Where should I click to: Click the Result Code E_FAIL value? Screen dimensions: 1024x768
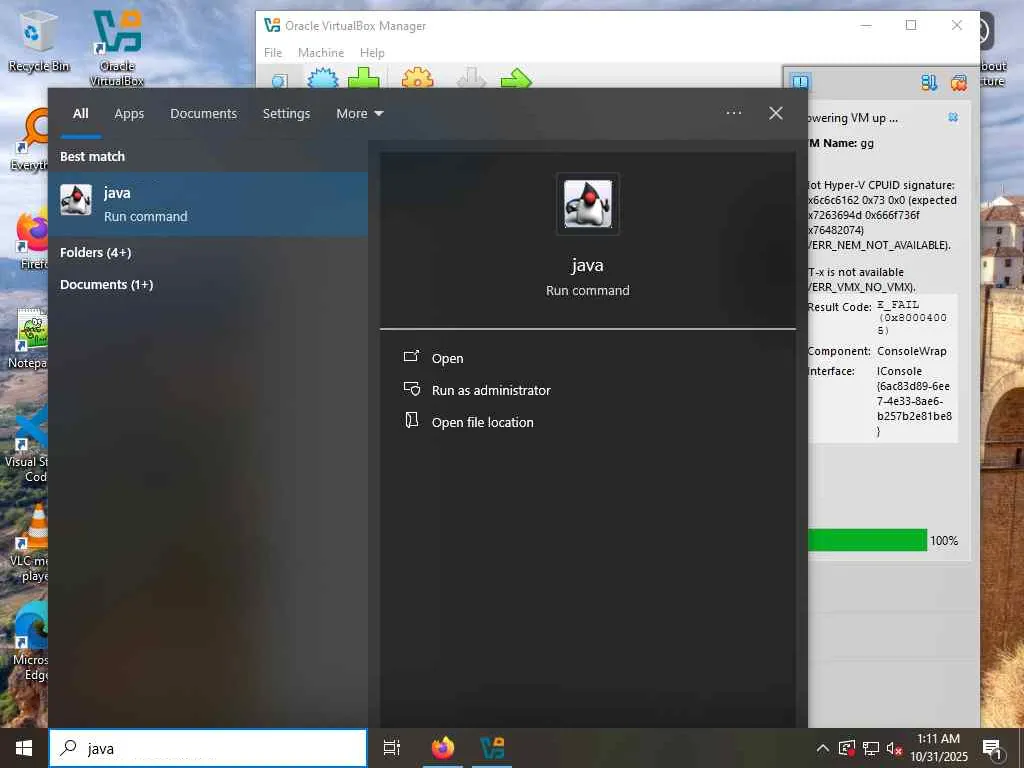(912, 317)
